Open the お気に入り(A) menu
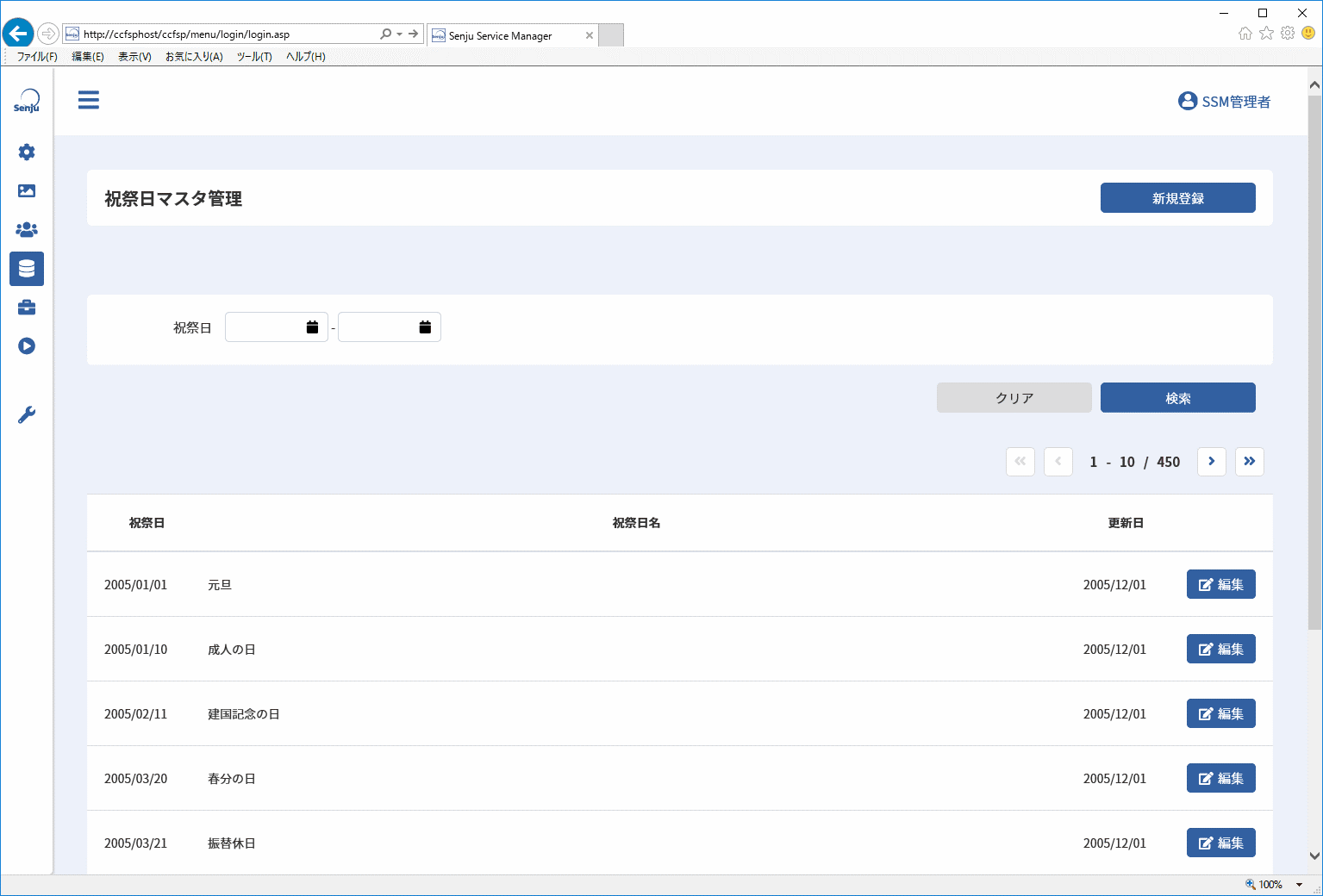Image resolution: width=1323 pixels, height=896 pixels. (194, 57)
